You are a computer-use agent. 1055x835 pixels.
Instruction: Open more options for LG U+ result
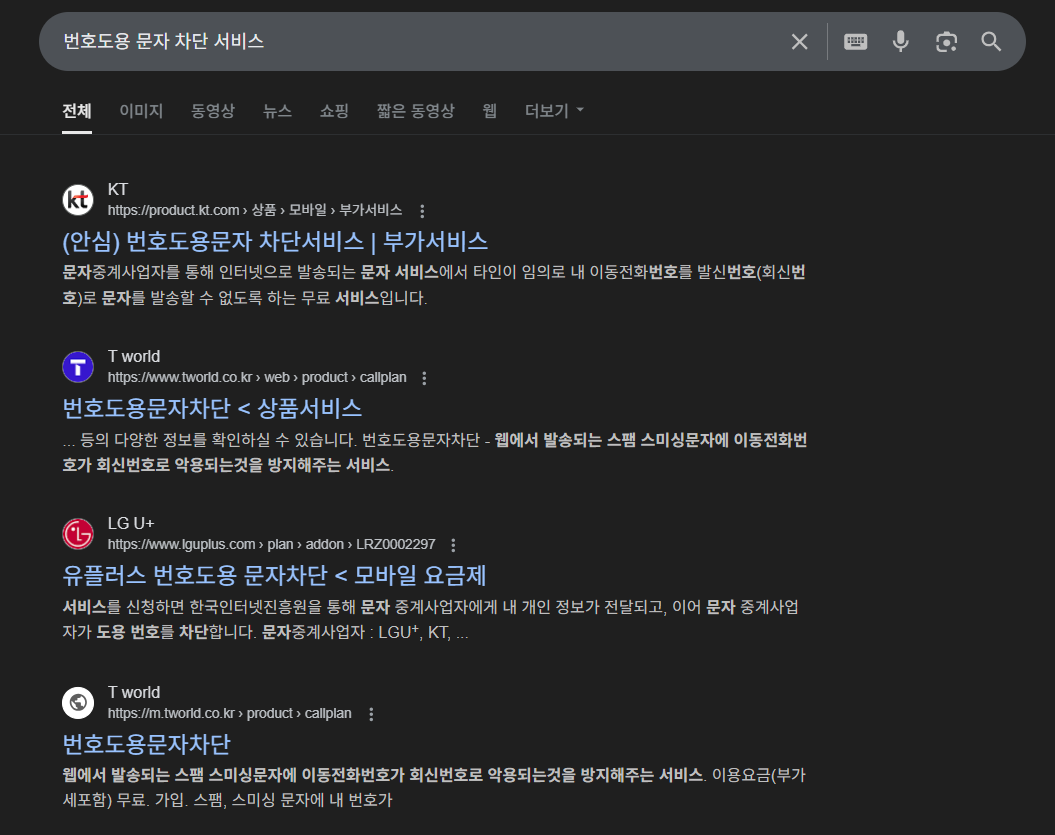click(453, 545)
